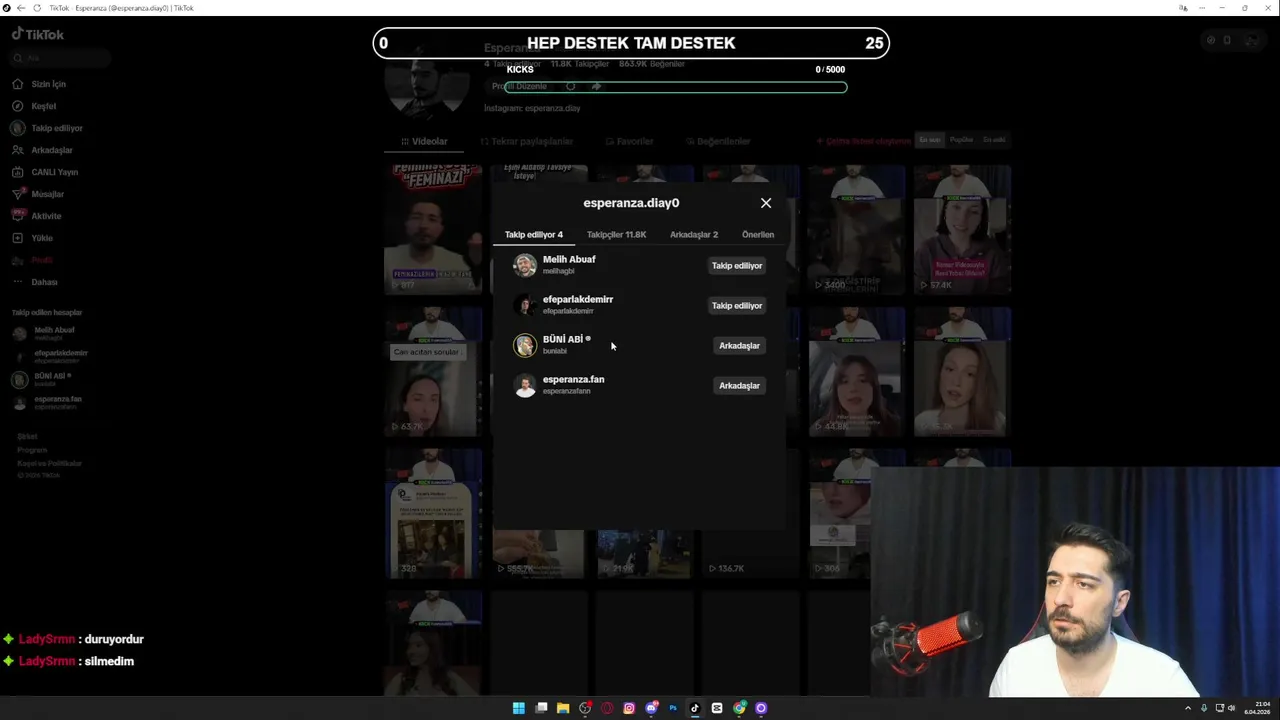This screenshot has width=1280, height=720.
Task: Open Mesajlar paper-plane icon
Action: tap(18, 194)
